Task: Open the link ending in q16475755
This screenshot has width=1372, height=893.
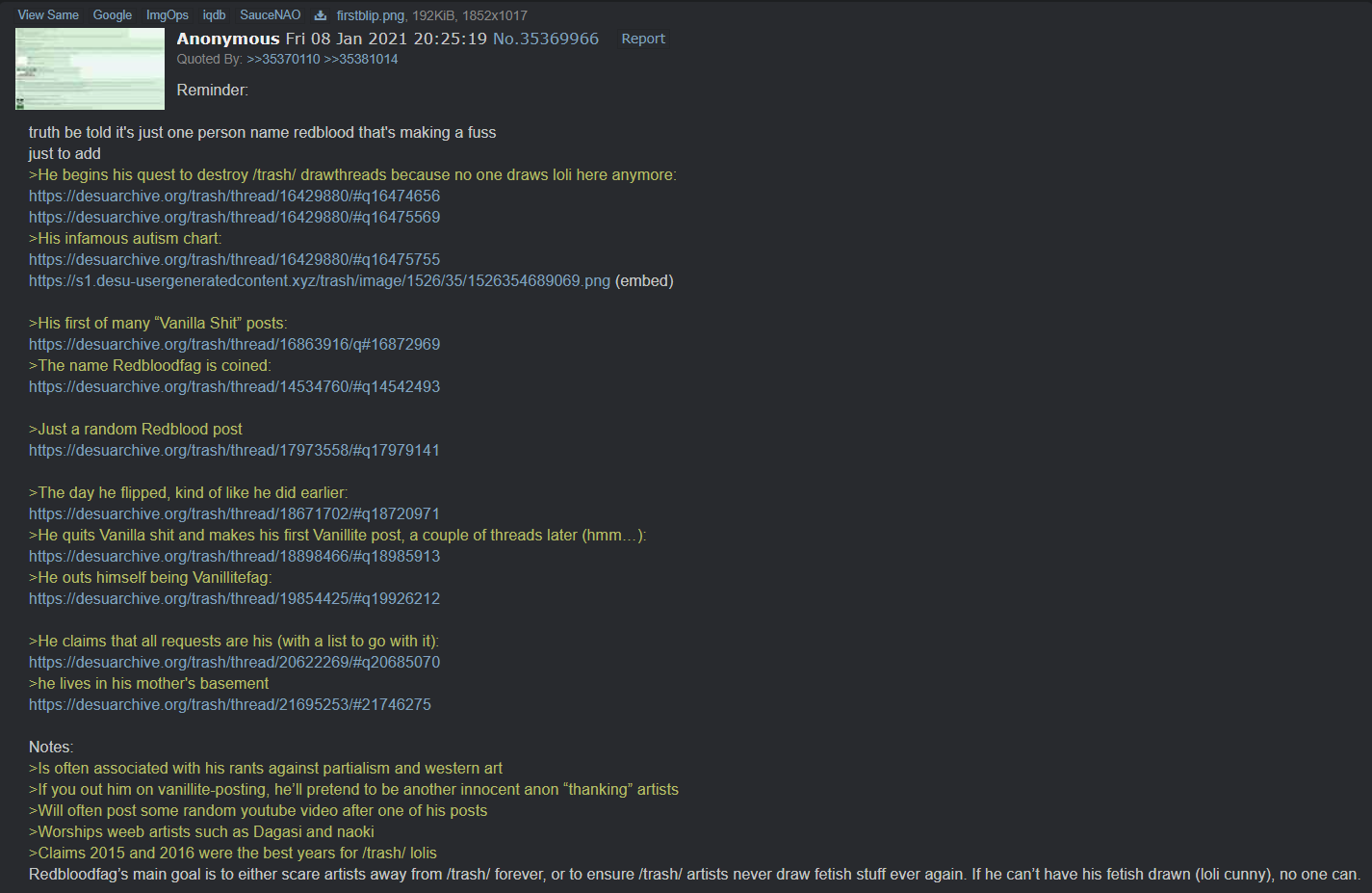Action: coord(234,259)
